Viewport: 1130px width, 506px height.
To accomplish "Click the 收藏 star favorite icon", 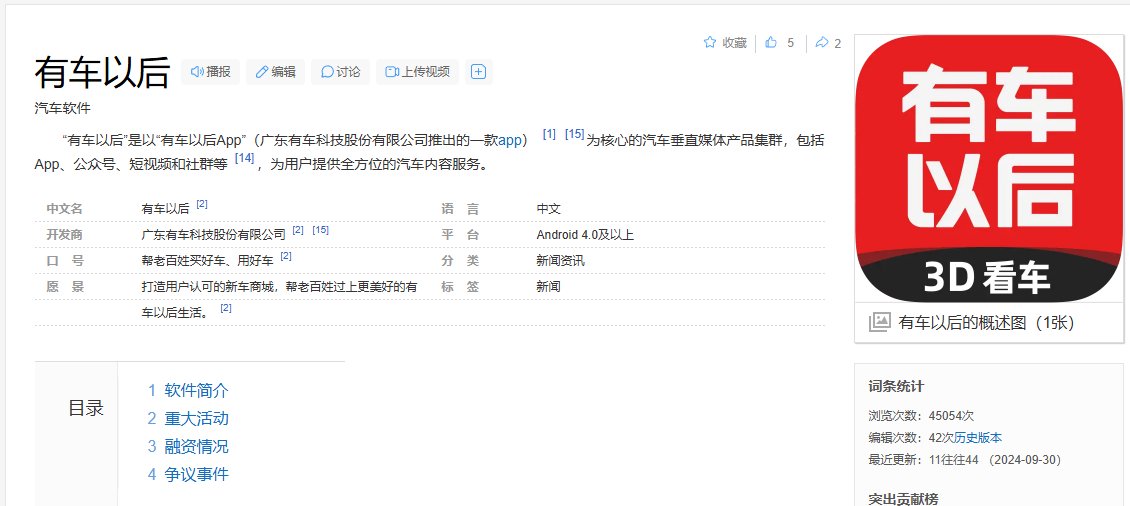I will (710, 43).
